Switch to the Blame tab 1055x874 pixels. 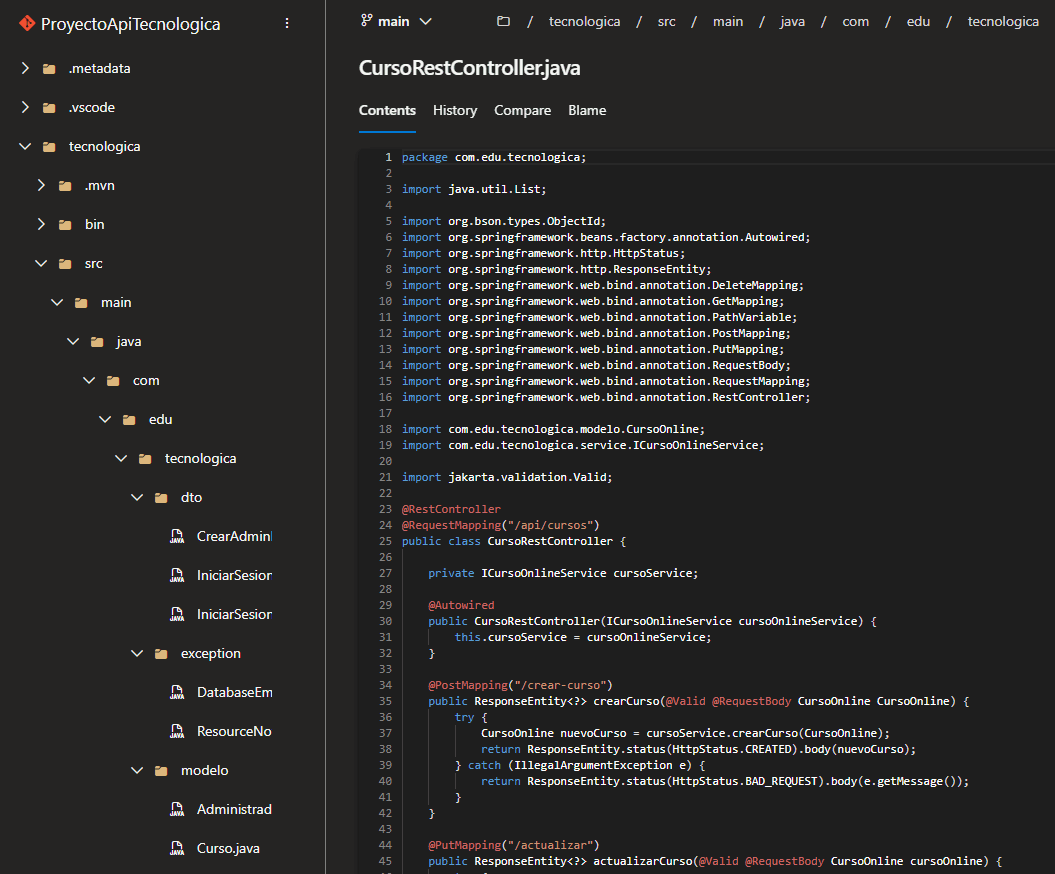click(x=587, y=110)
